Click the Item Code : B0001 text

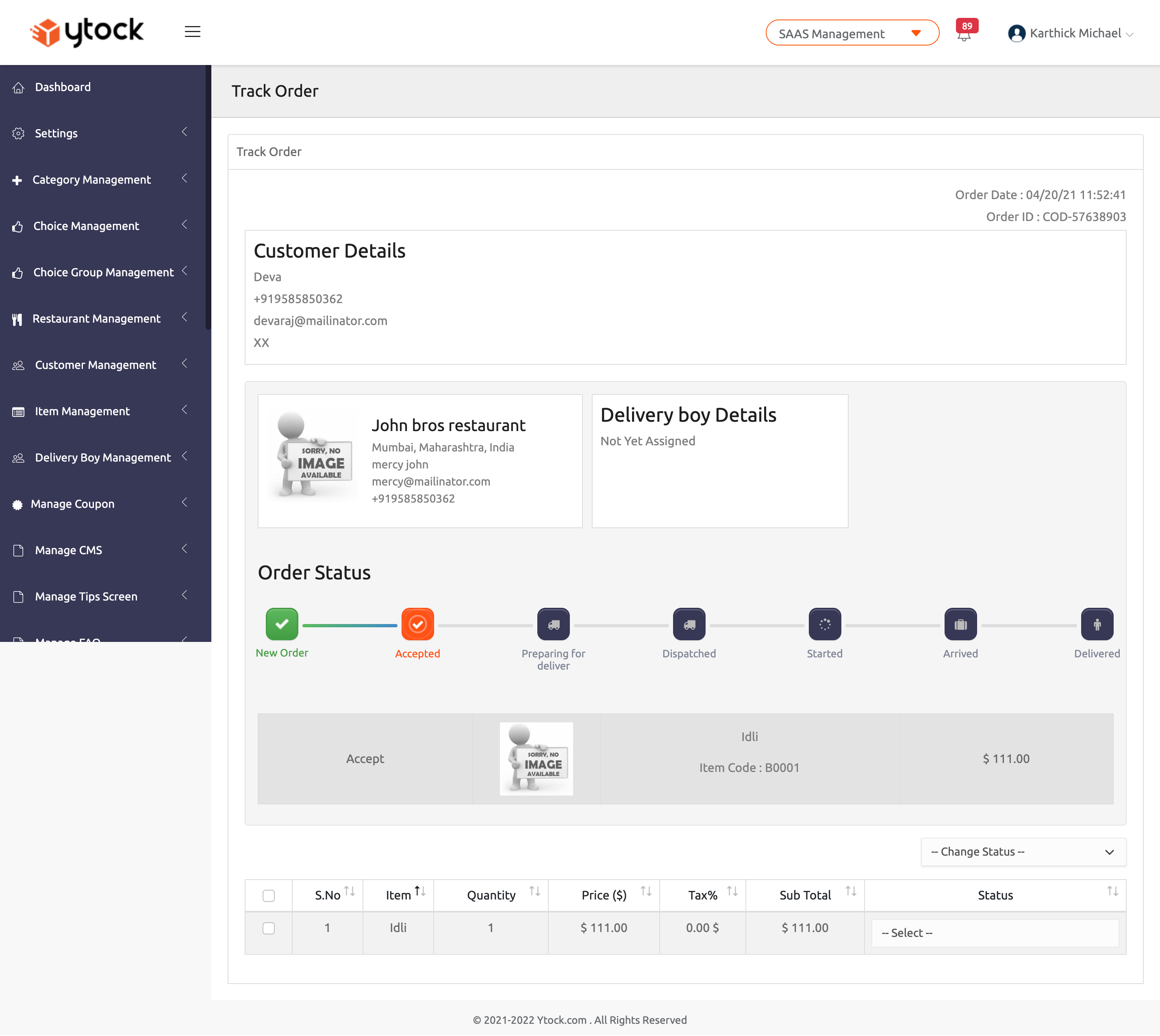749,768
